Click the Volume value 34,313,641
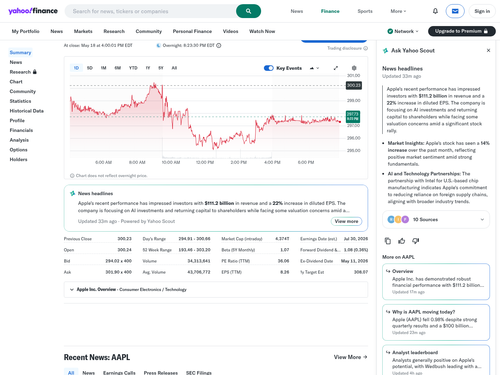 [199, 261]
